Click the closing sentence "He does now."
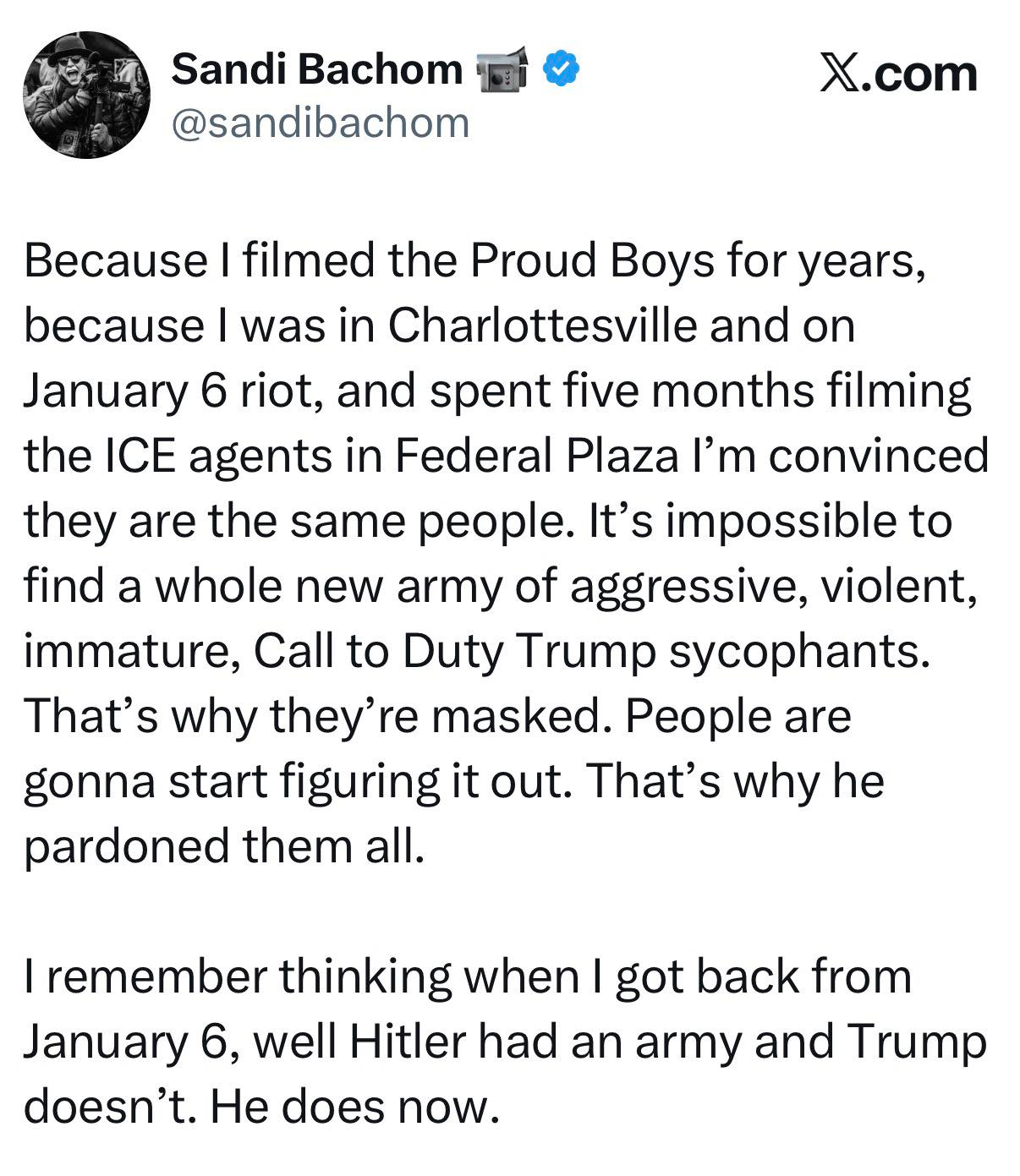This screenshot has width=1020, height=1176. coord(350,1106)
